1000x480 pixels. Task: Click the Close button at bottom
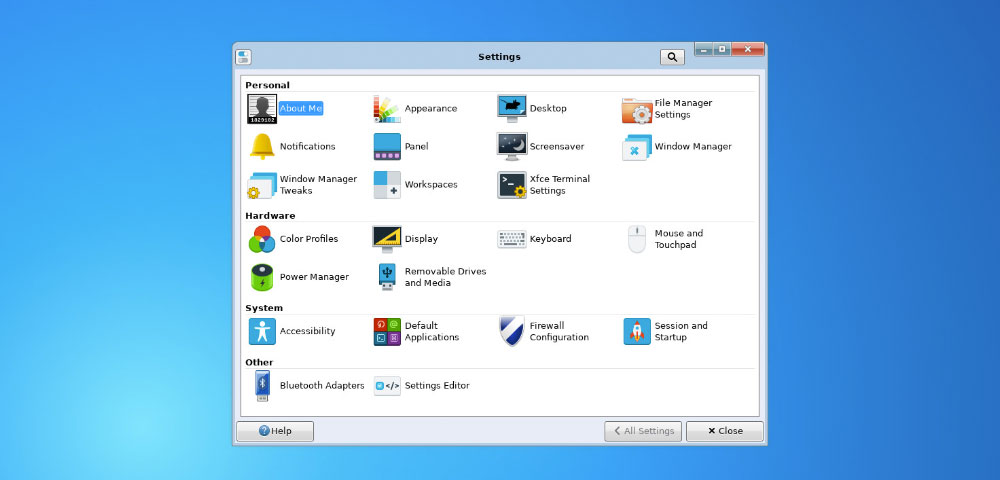point(724,431)
